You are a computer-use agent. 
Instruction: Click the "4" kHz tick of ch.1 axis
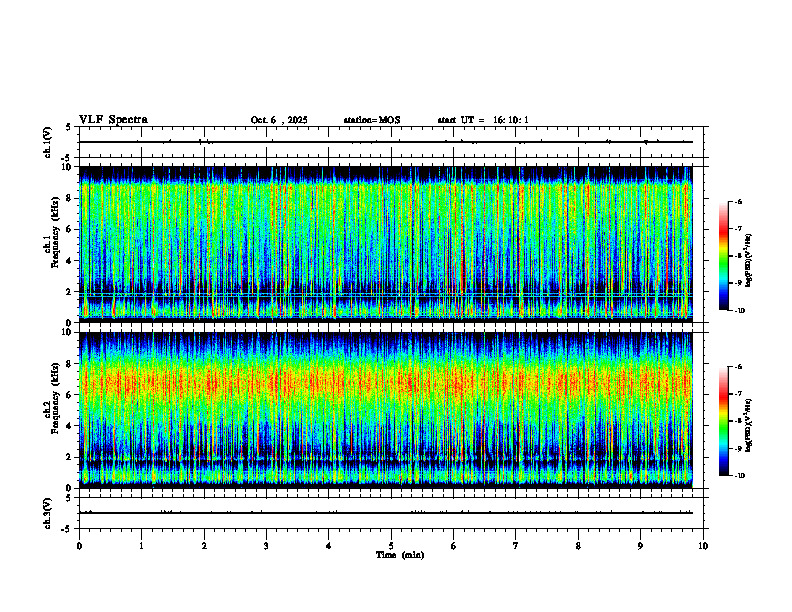coord(70,261)
